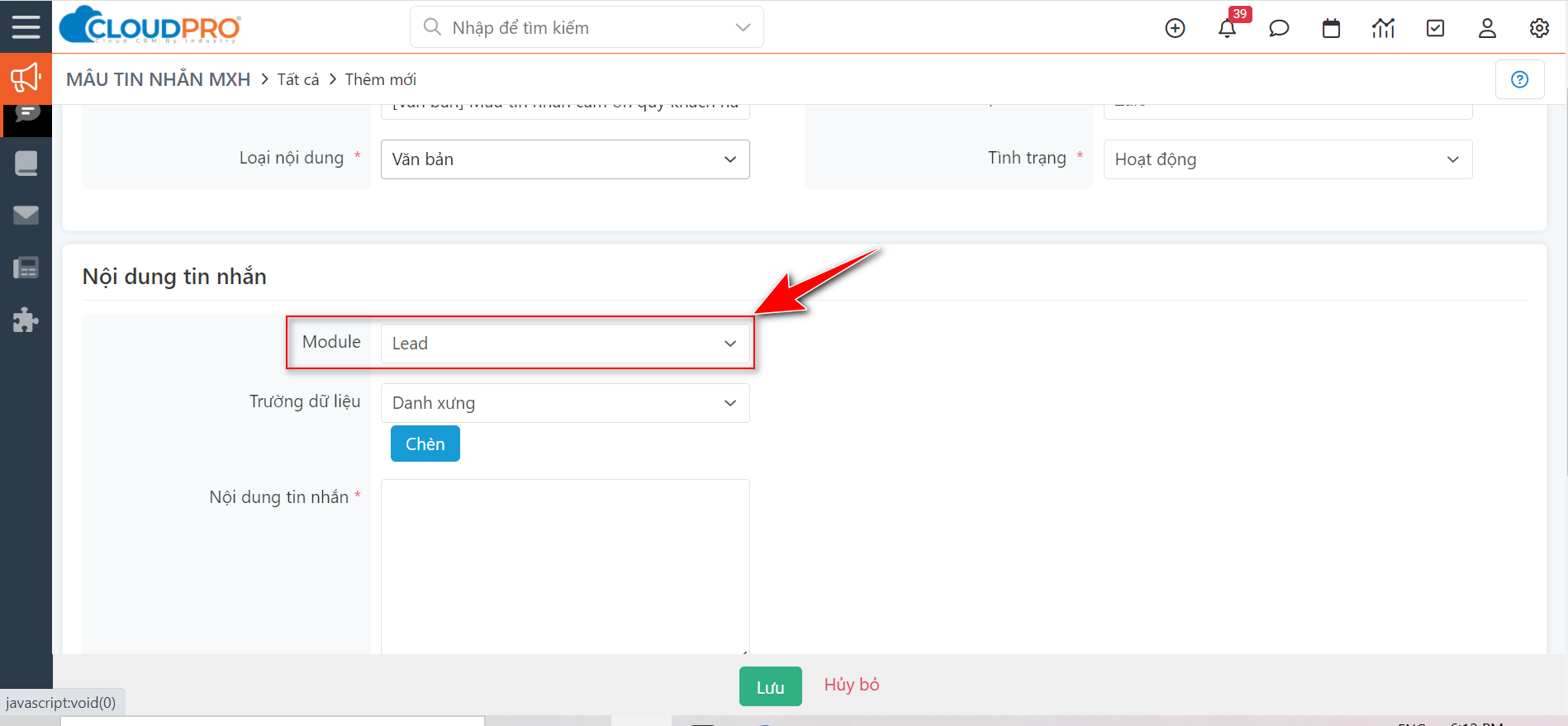Open the settings gear icon
Screen dimensions: 1568x726
[x=1539, y=28]
